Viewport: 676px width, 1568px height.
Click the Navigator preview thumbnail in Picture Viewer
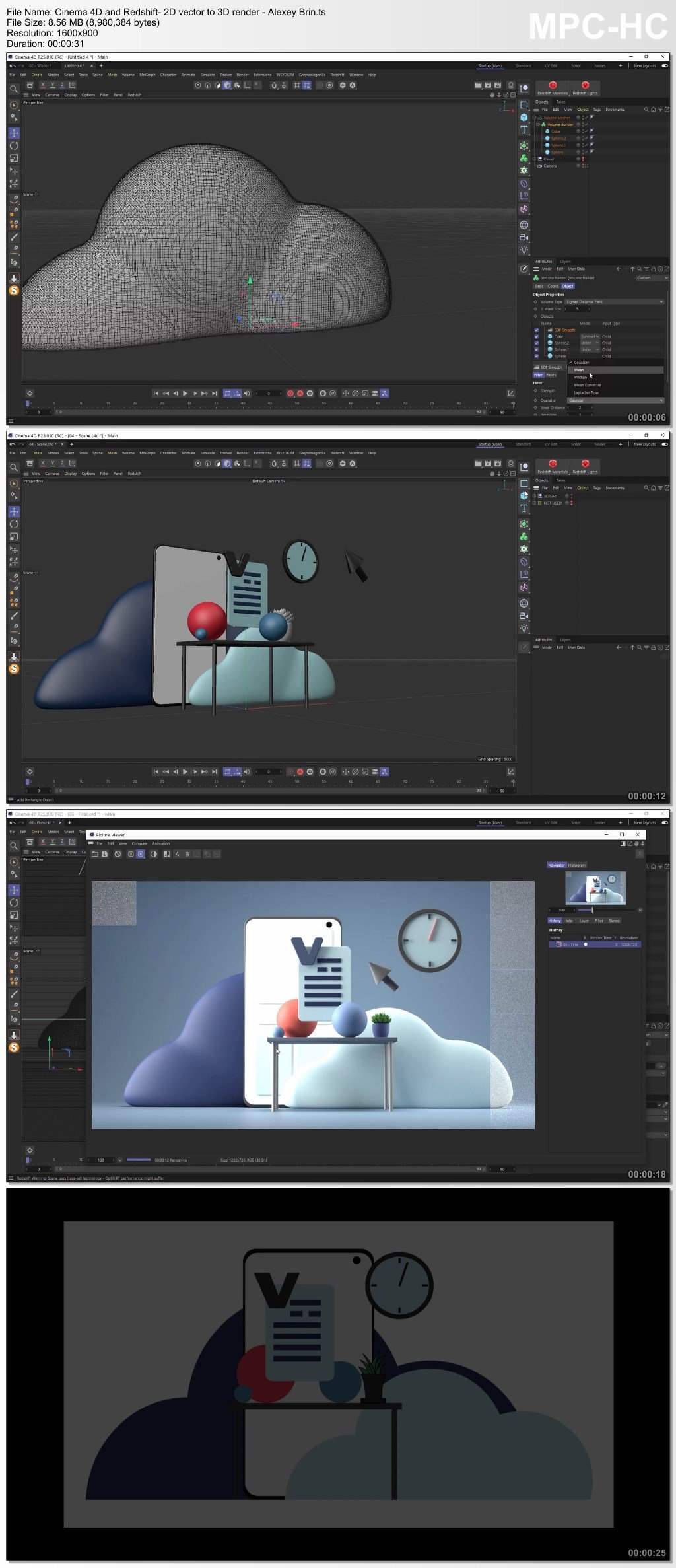596,886
